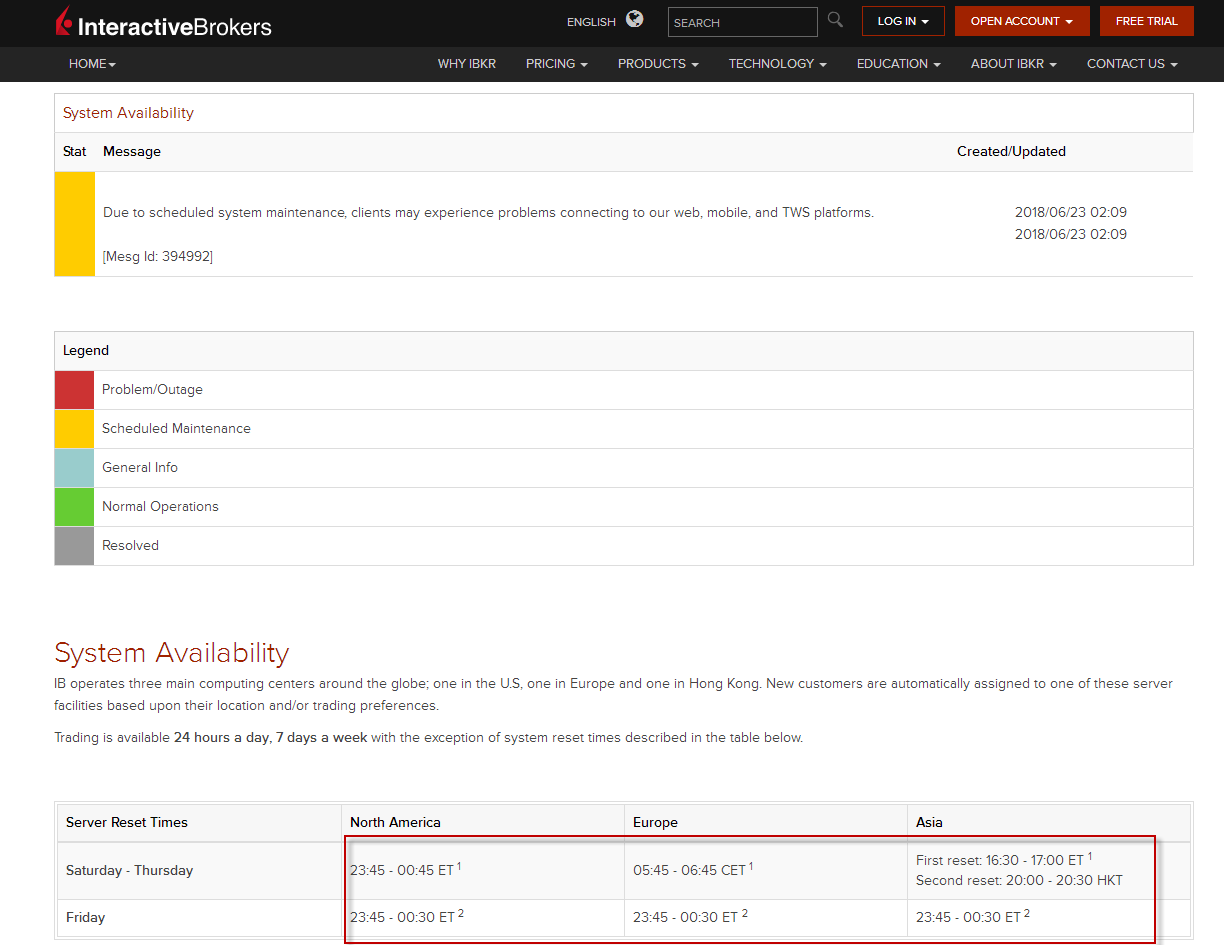
Task: Expand the CONTACT US menu
Action: click(x=1132, y=64)
